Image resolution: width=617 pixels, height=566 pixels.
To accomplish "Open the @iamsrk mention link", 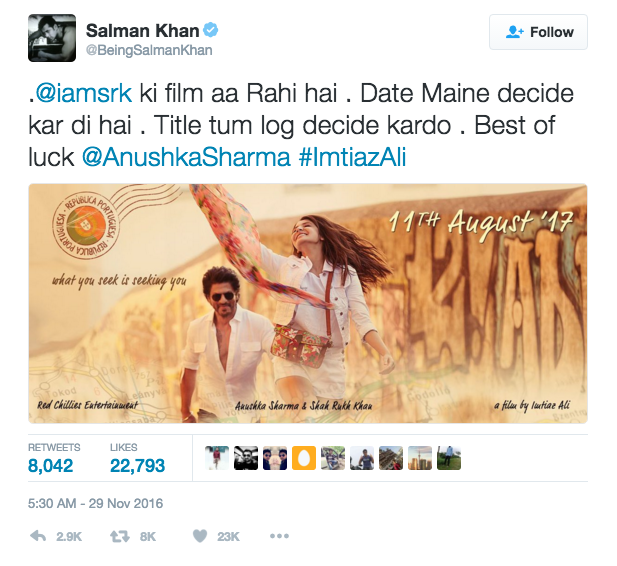I will pos(83,93).
